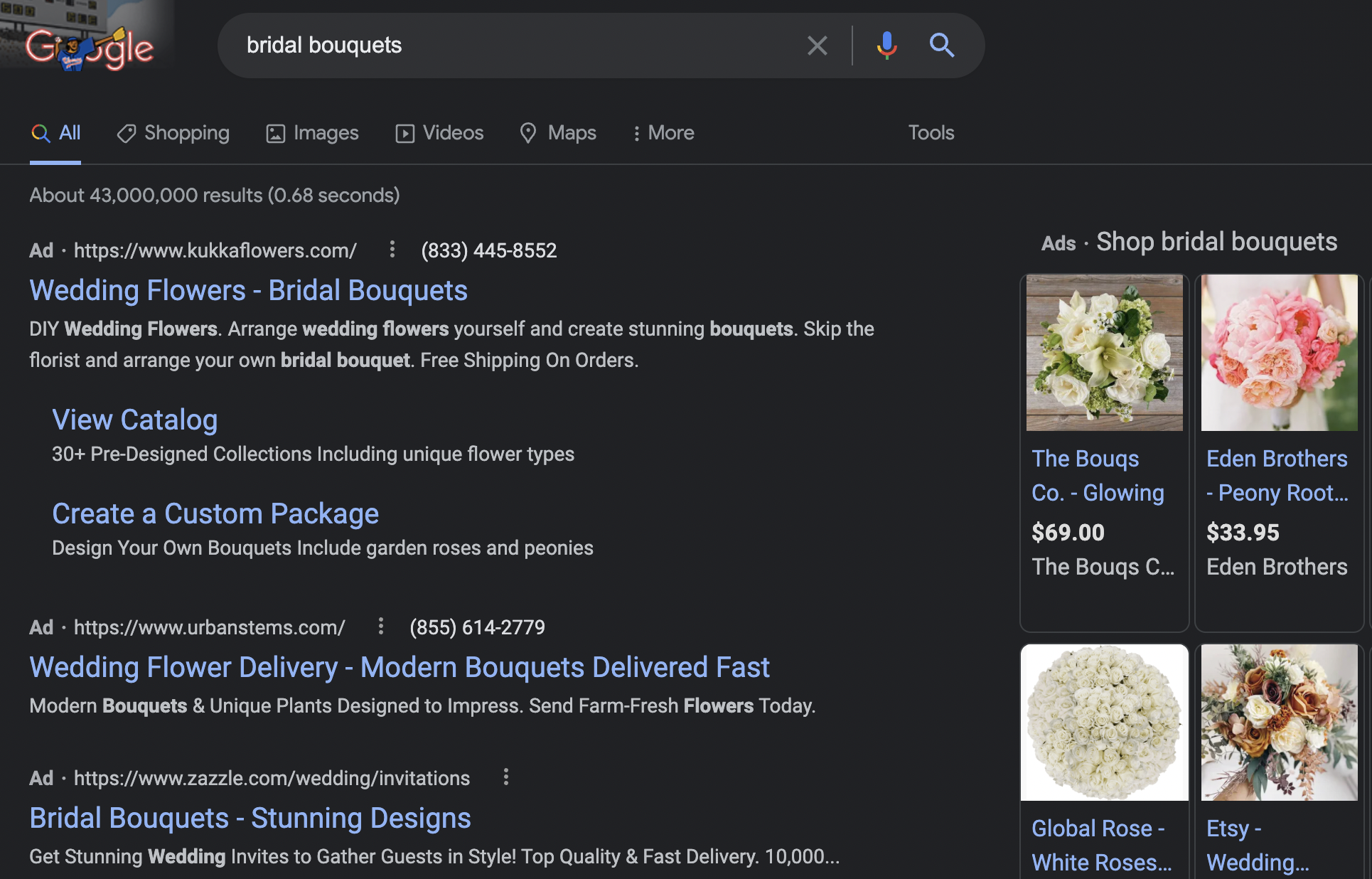Open the Wedding Flowers - Bridal Bouquets ad
The height and width of the screenshot is (879, 1372).
pyautogui.click(x=248, y=291)
